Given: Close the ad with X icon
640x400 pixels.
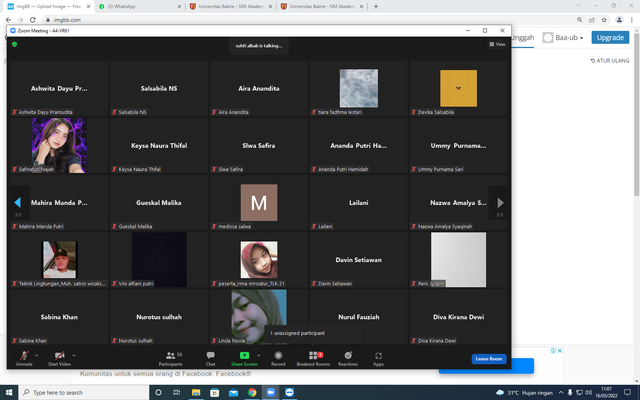Looking at the screenshot, I should pyautogui.click(x=560, y=351).
